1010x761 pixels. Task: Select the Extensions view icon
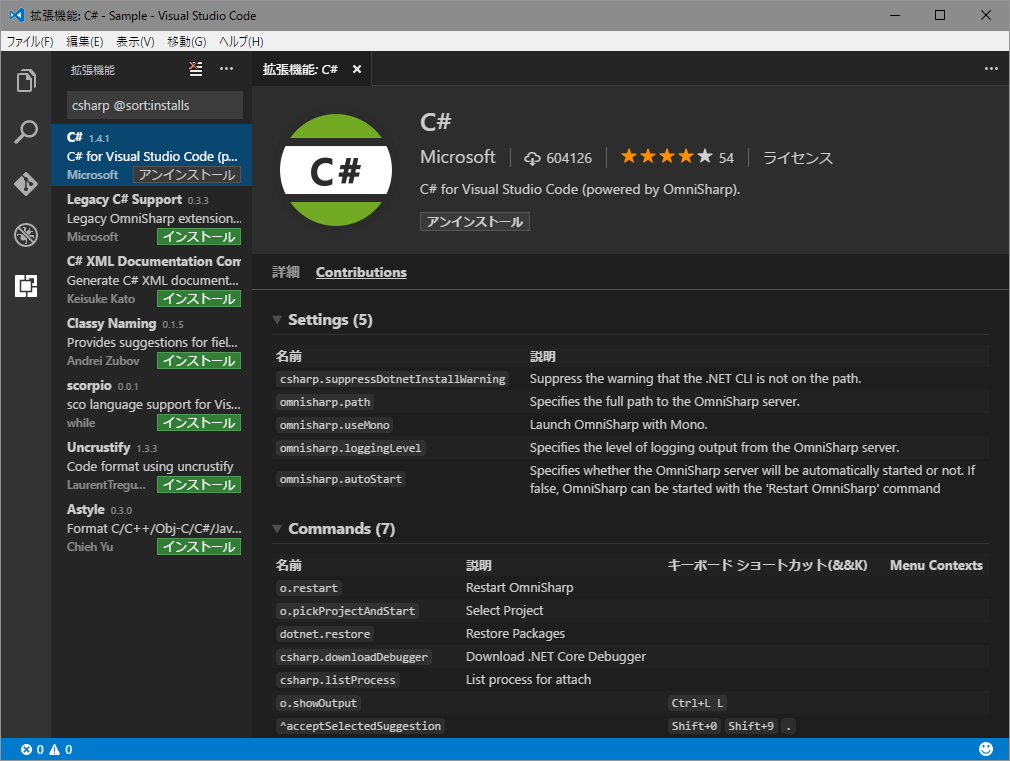point(26,285)
